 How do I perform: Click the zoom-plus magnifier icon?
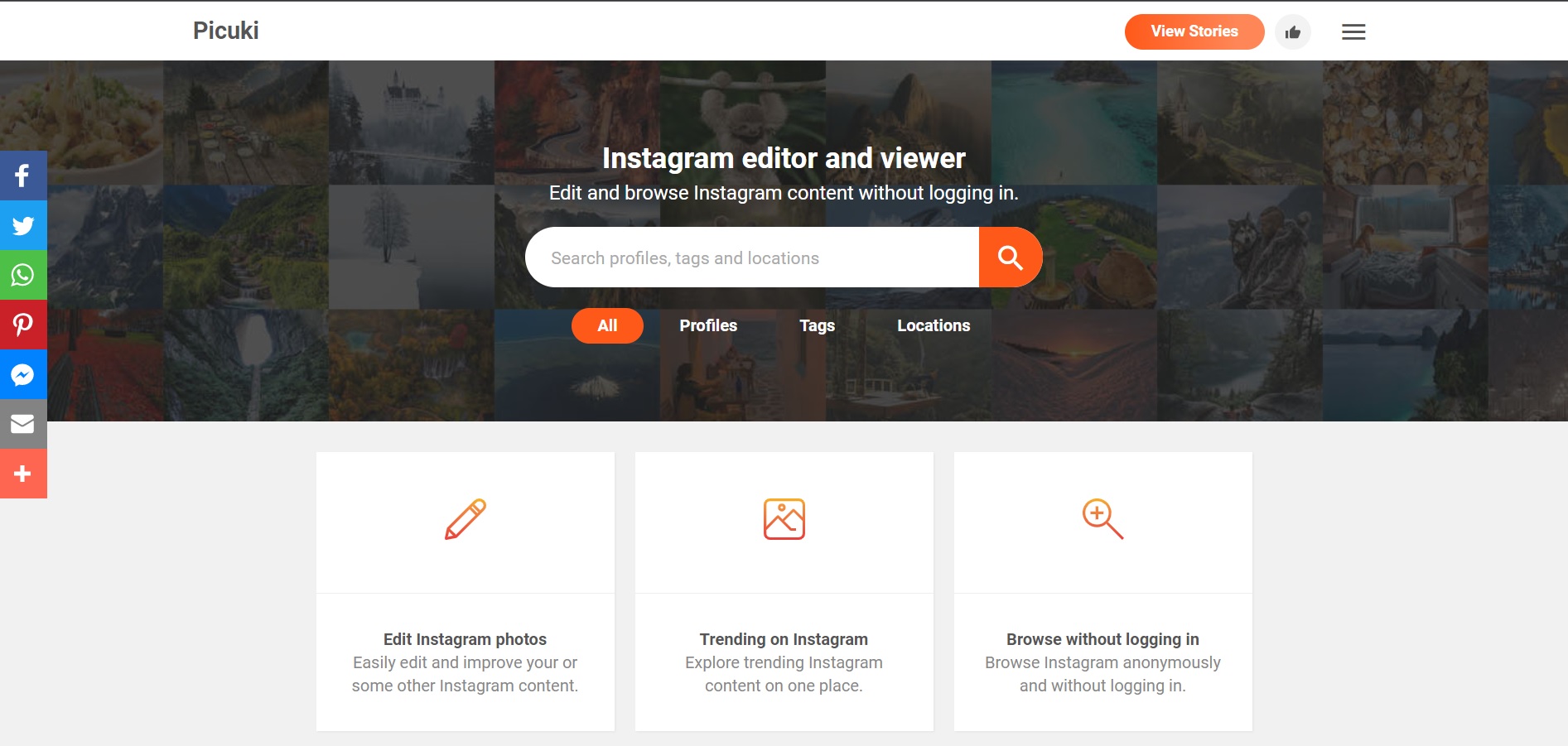click(x=1103, y=519)
